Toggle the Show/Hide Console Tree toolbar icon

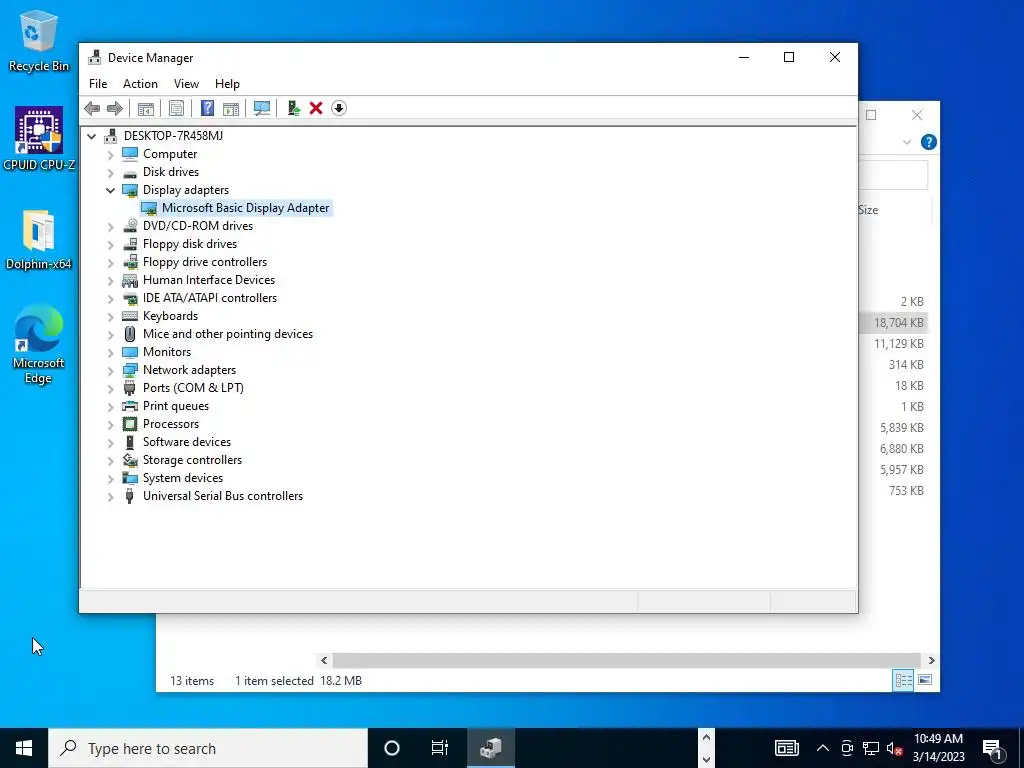146,108
